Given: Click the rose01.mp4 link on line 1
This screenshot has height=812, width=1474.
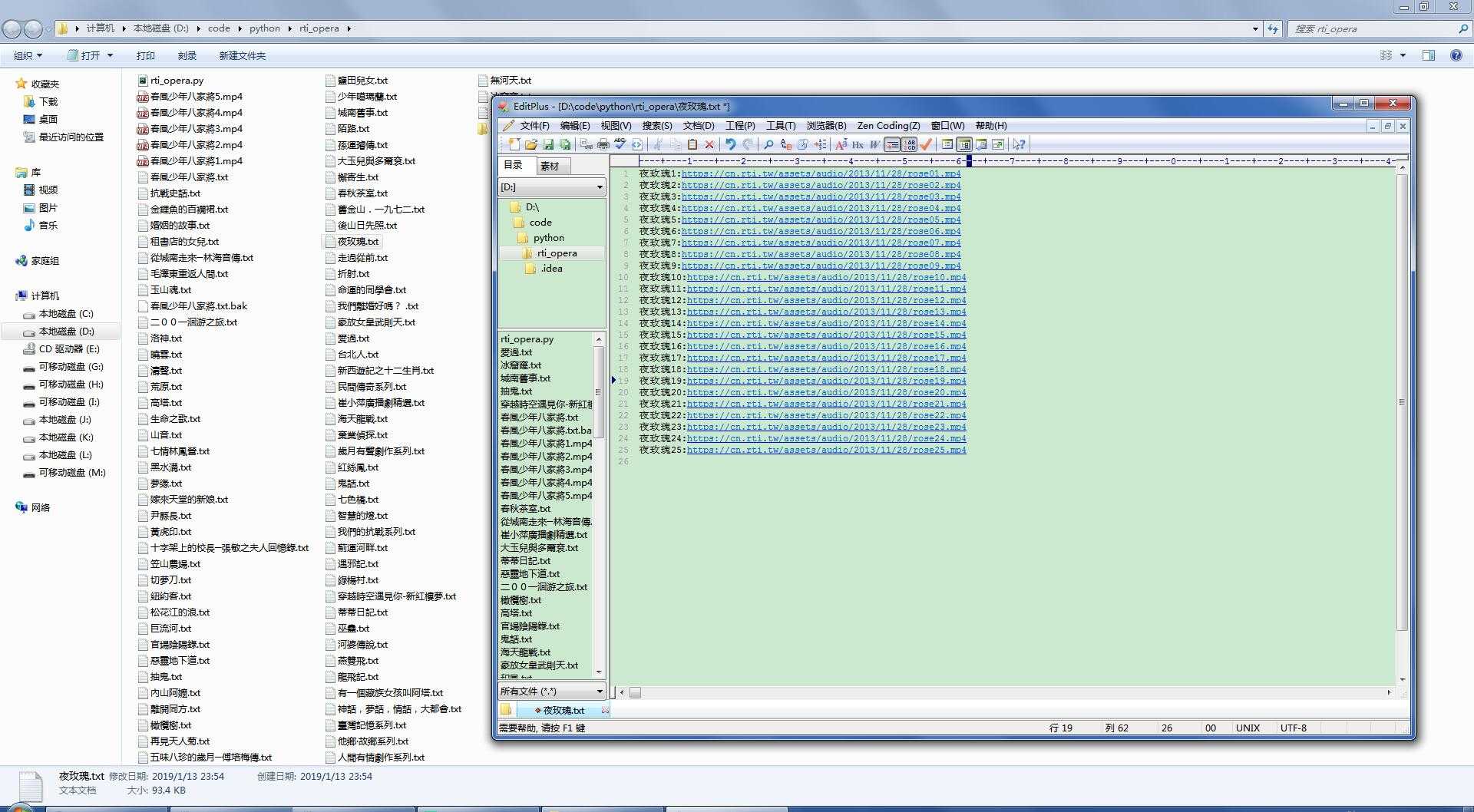Looking at the screenshot, I should tap(821, 173).
